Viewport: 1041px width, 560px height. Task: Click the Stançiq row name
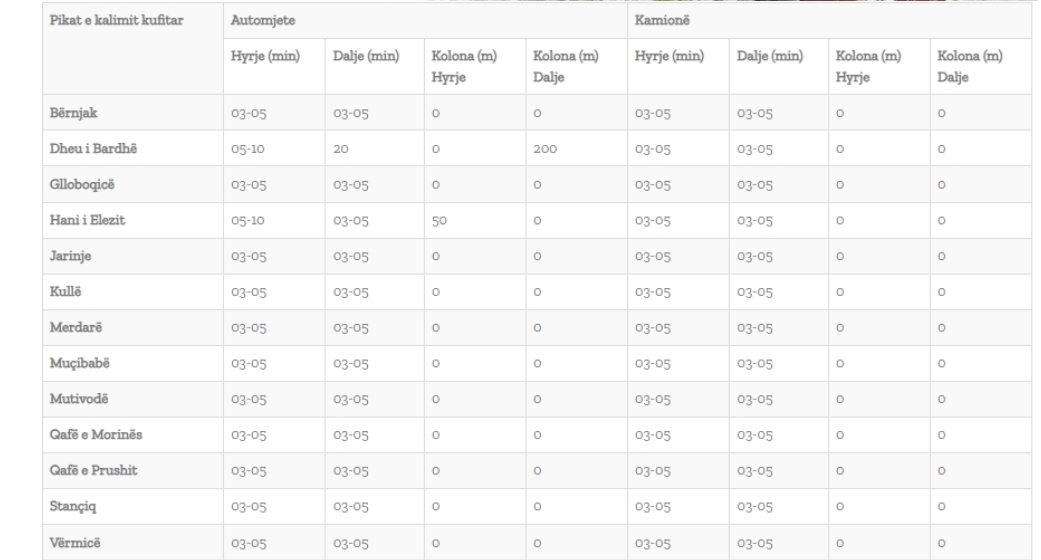tap(73, 506)
